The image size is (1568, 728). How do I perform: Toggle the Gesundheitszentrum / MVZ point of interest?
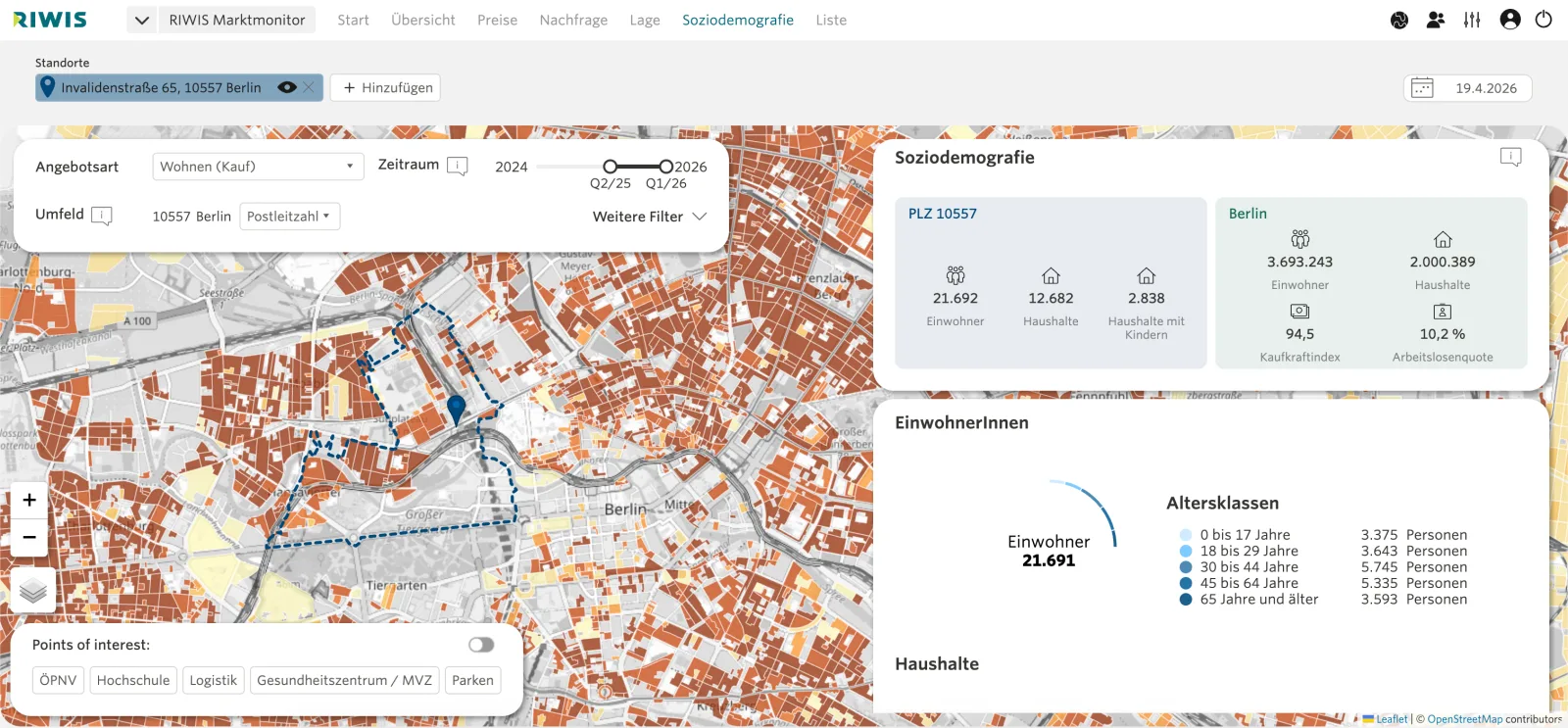(x=344, y=680)
